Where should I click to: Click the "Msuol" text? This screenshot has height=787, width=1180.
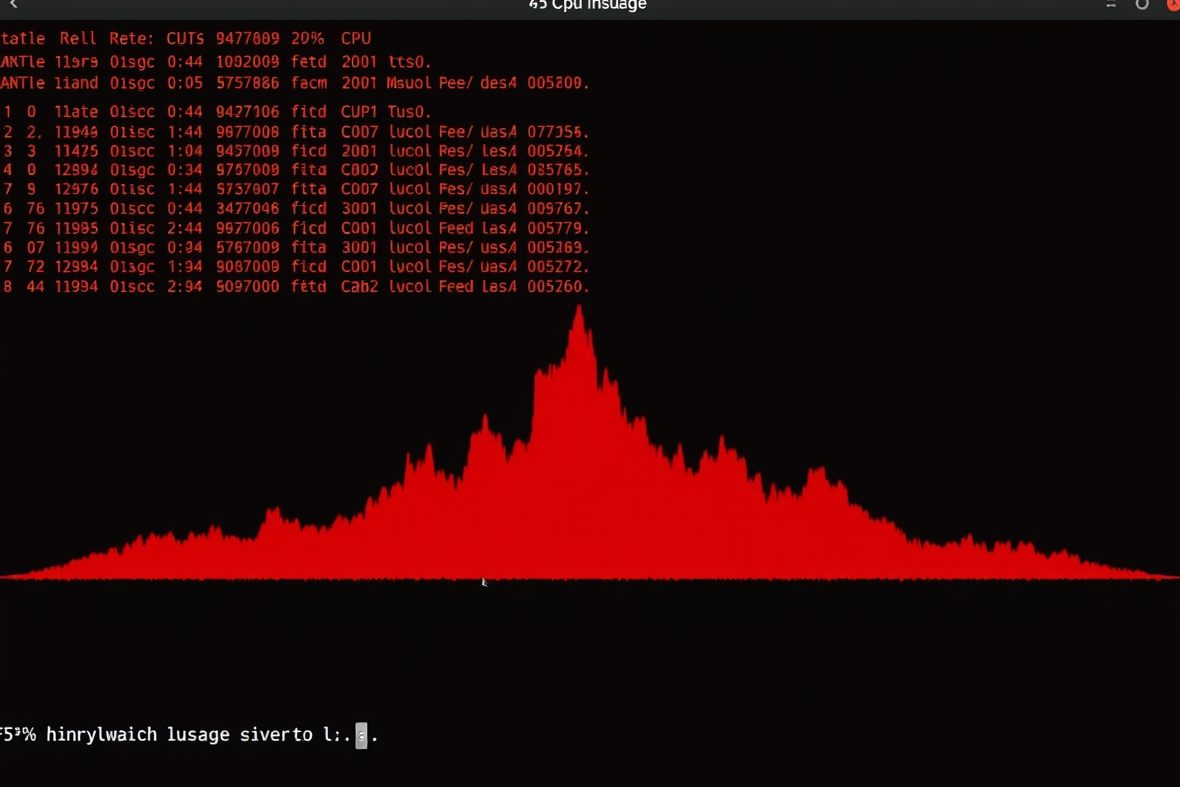click(408, 83)
